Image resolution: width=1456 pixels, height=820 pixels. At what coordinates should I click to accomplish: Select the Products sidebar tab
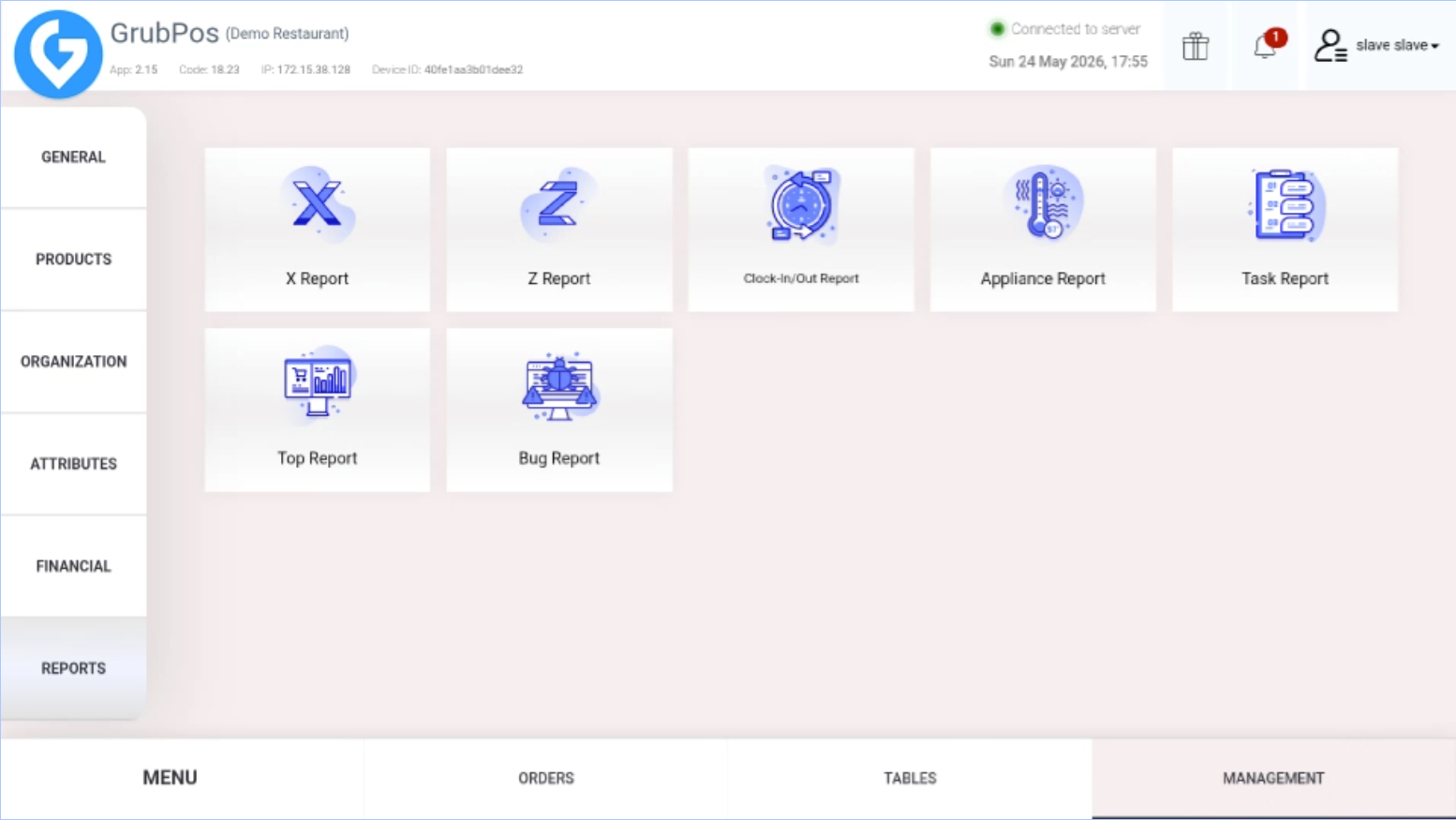click(x=73, y=259)
